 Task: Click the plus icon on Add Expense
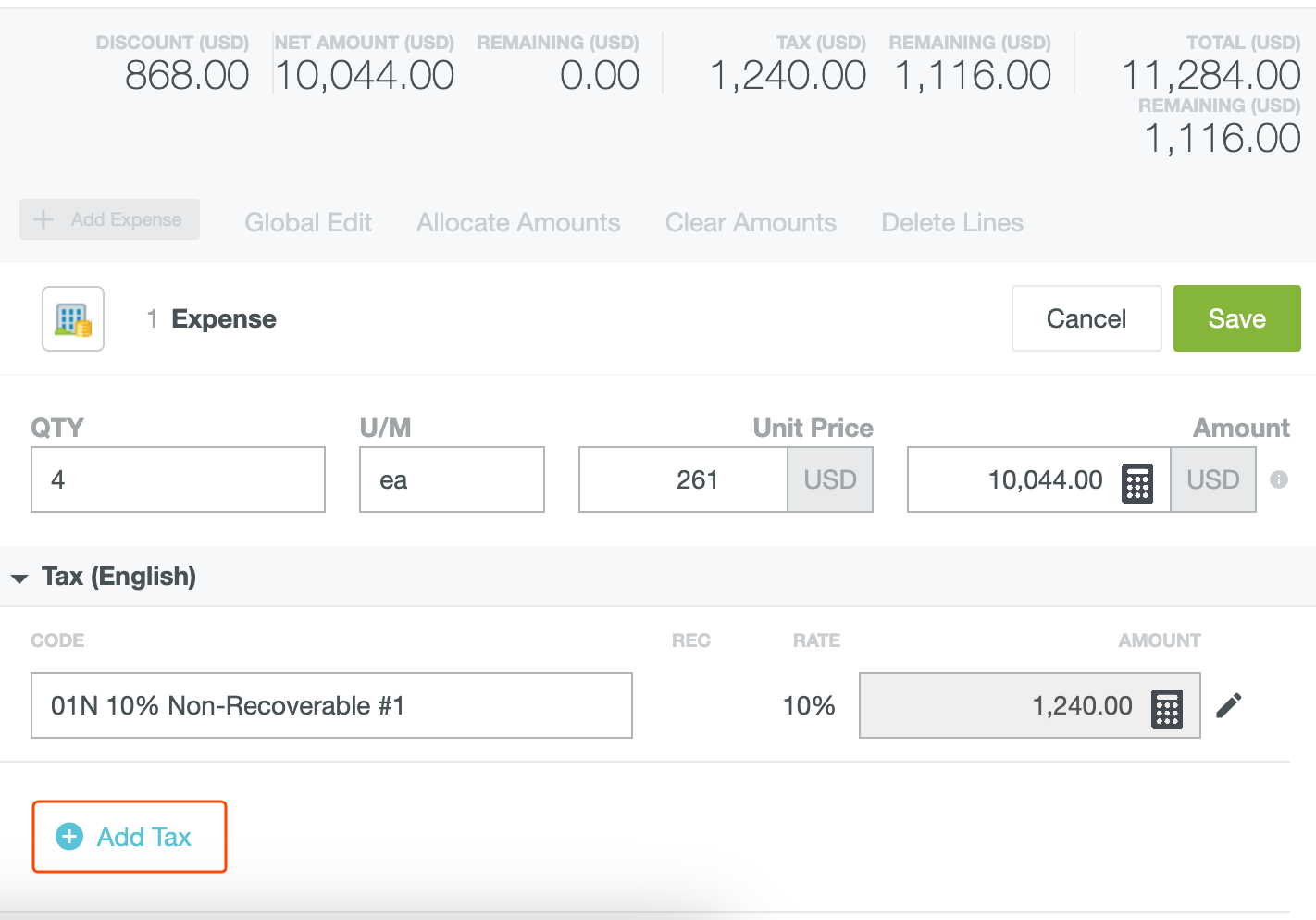43,219
